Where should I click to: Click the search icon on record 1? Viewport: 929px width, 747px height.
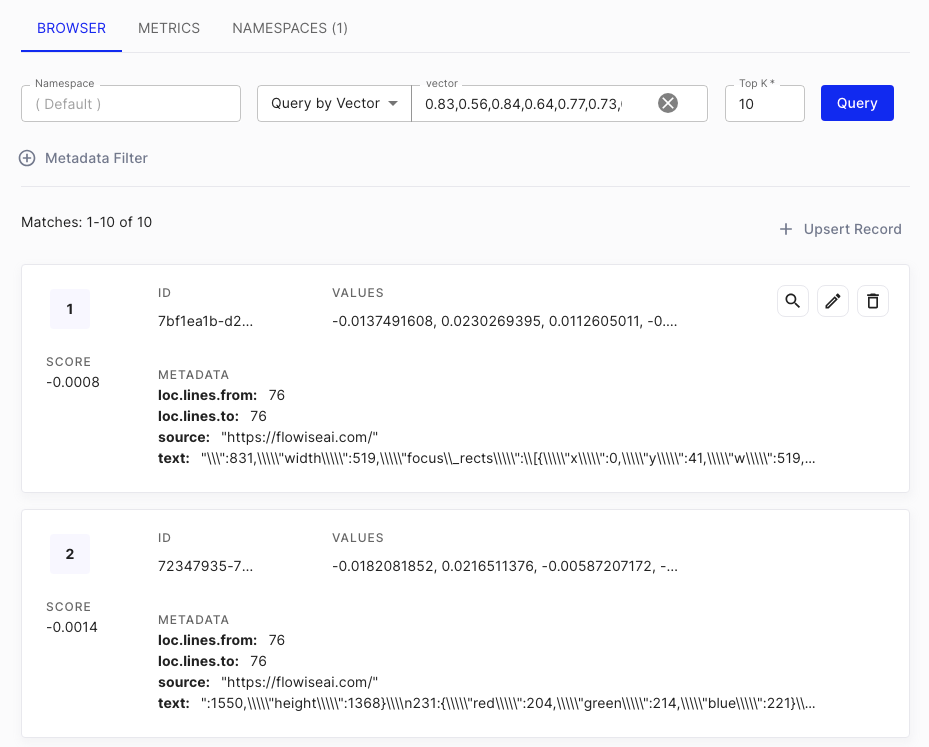[793, 301]
